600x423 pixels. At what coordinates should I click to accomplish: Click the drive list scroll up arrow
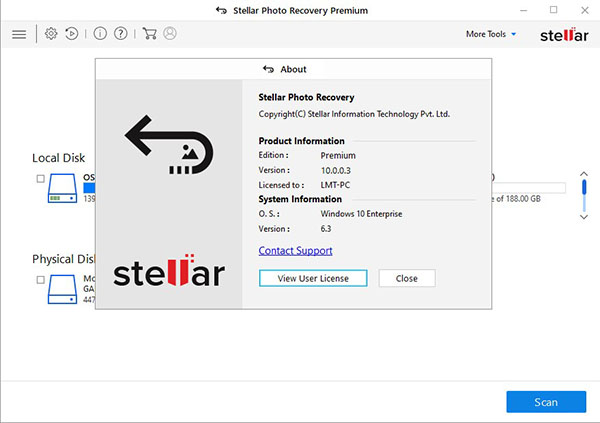click(x=584, y=174)
